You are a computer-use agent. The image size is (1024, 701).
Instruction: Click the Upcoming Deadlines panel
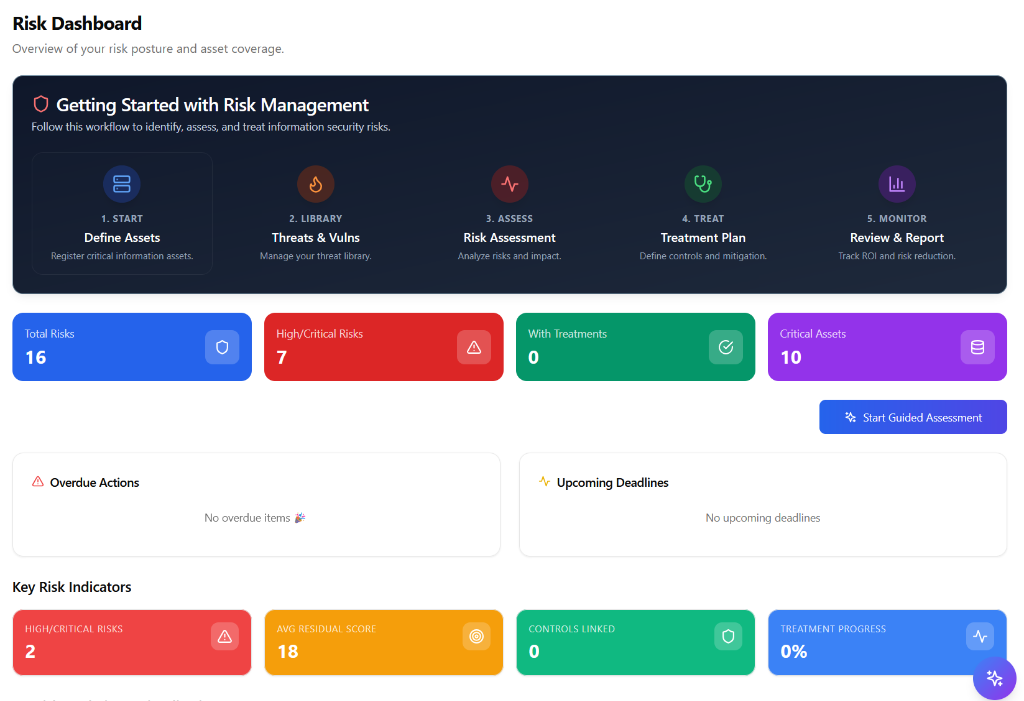point(762,505)
